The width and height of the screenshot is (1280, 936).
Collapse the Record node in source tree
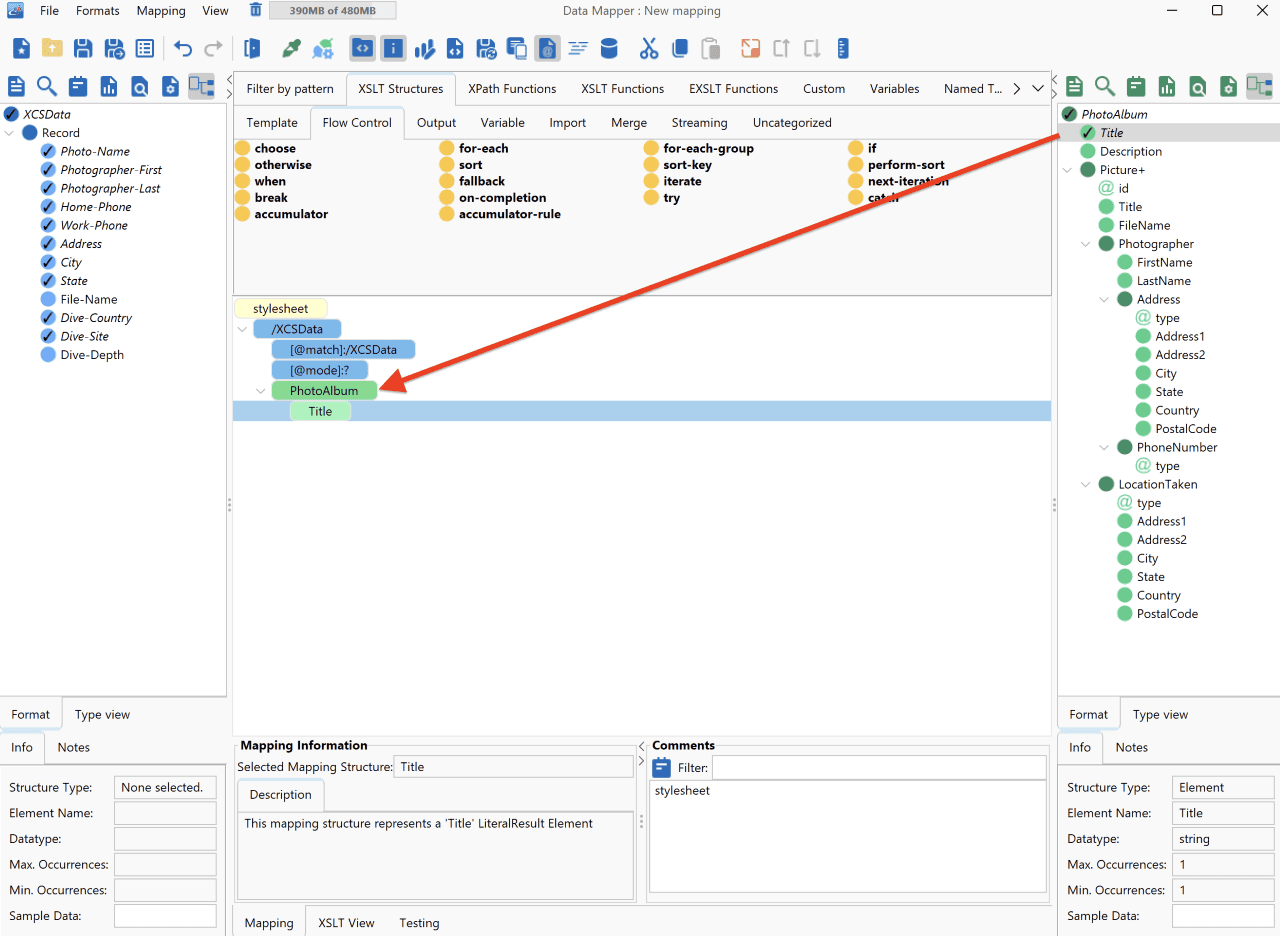[x=10, y=133]
